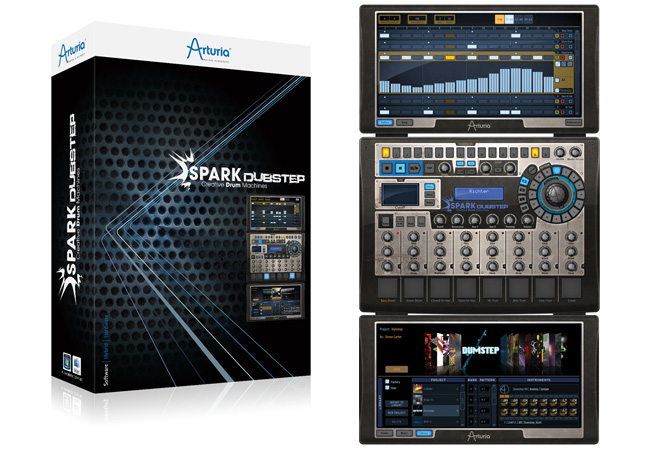The width and height of the screenshot is (650, 450).
Task: Click the blue FX touch pad screen
Action: pos(400,194)
